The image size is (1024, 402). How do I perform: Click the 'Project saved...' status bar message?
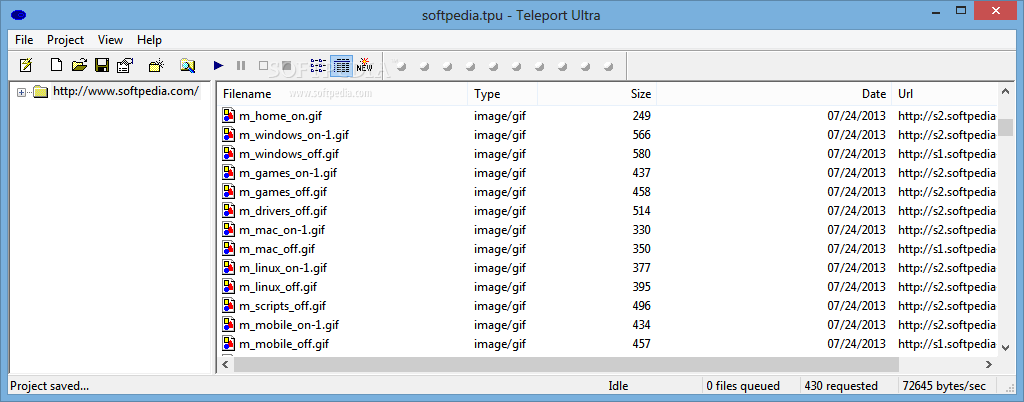coord(50,386)
